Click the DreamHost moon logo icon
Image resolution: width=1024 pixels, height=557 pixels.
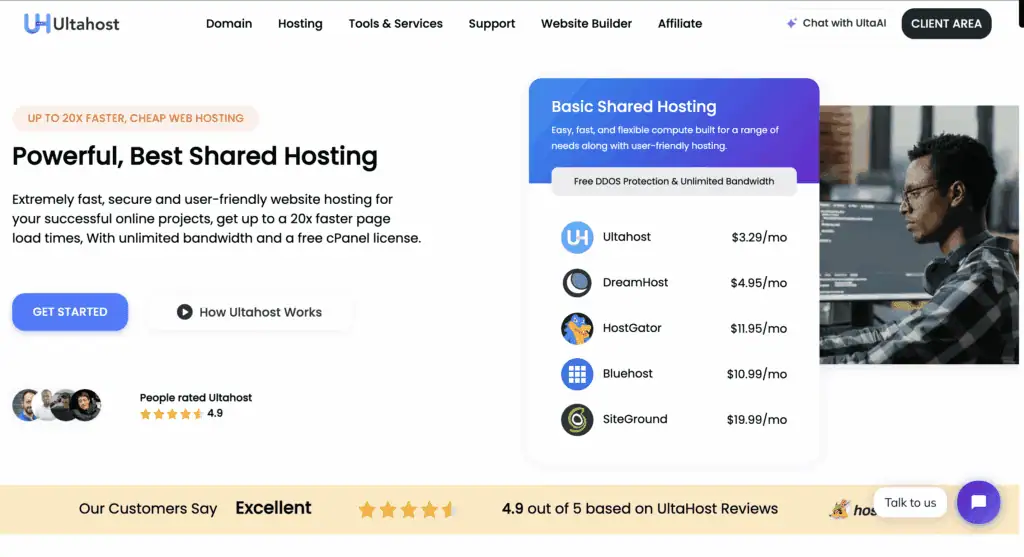click(577, 283)
